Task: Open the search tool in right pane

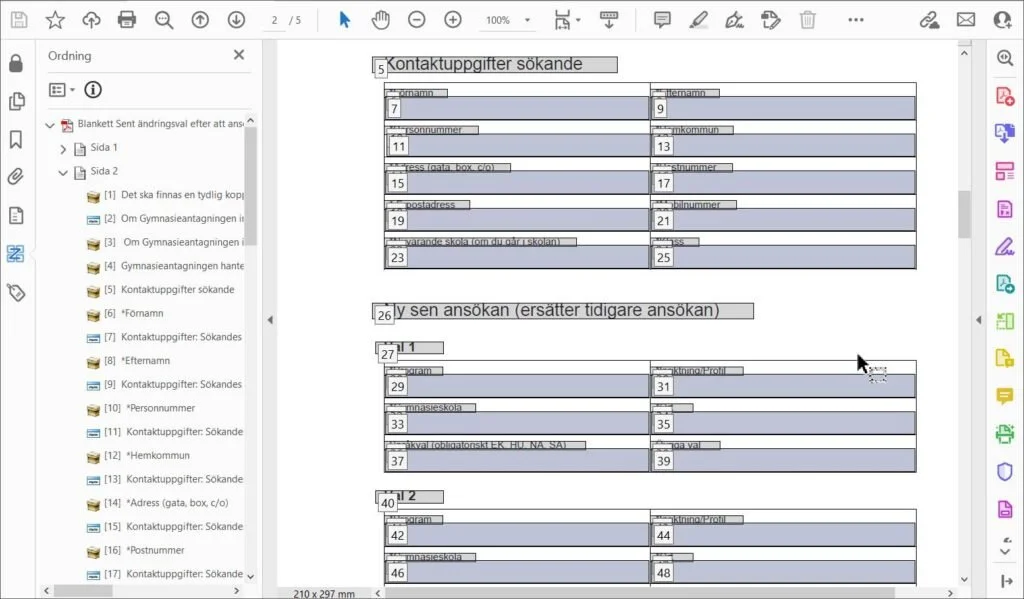Action: (1004, 57)
